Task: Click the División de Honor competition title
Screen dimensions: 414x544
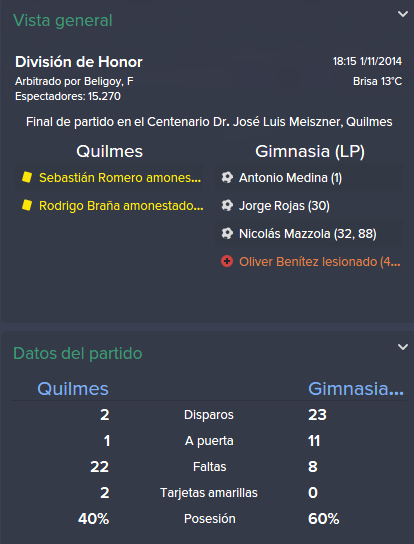Action: pos(79,62)
